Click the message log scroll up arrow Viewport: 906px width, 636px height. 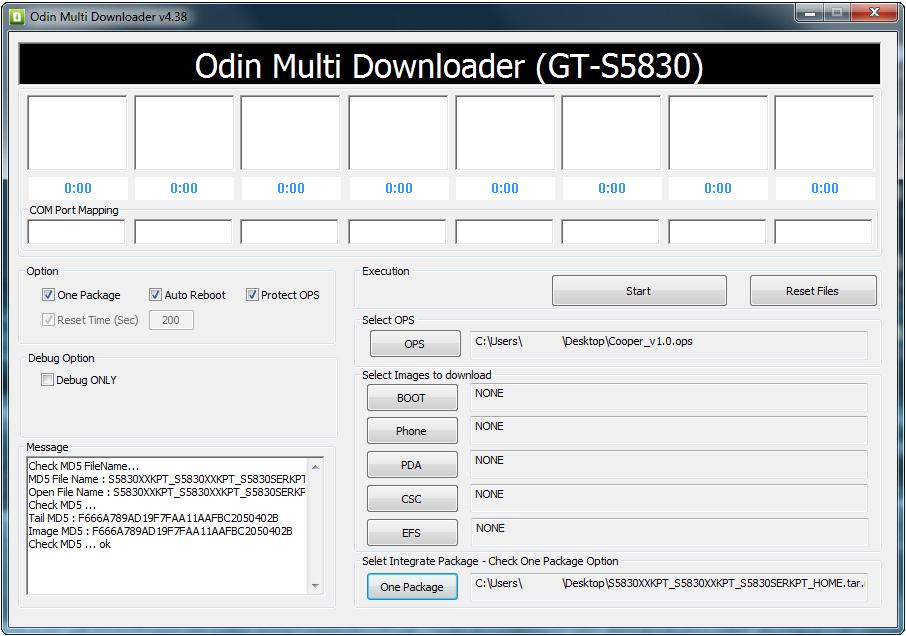click(x=315, y=467)
